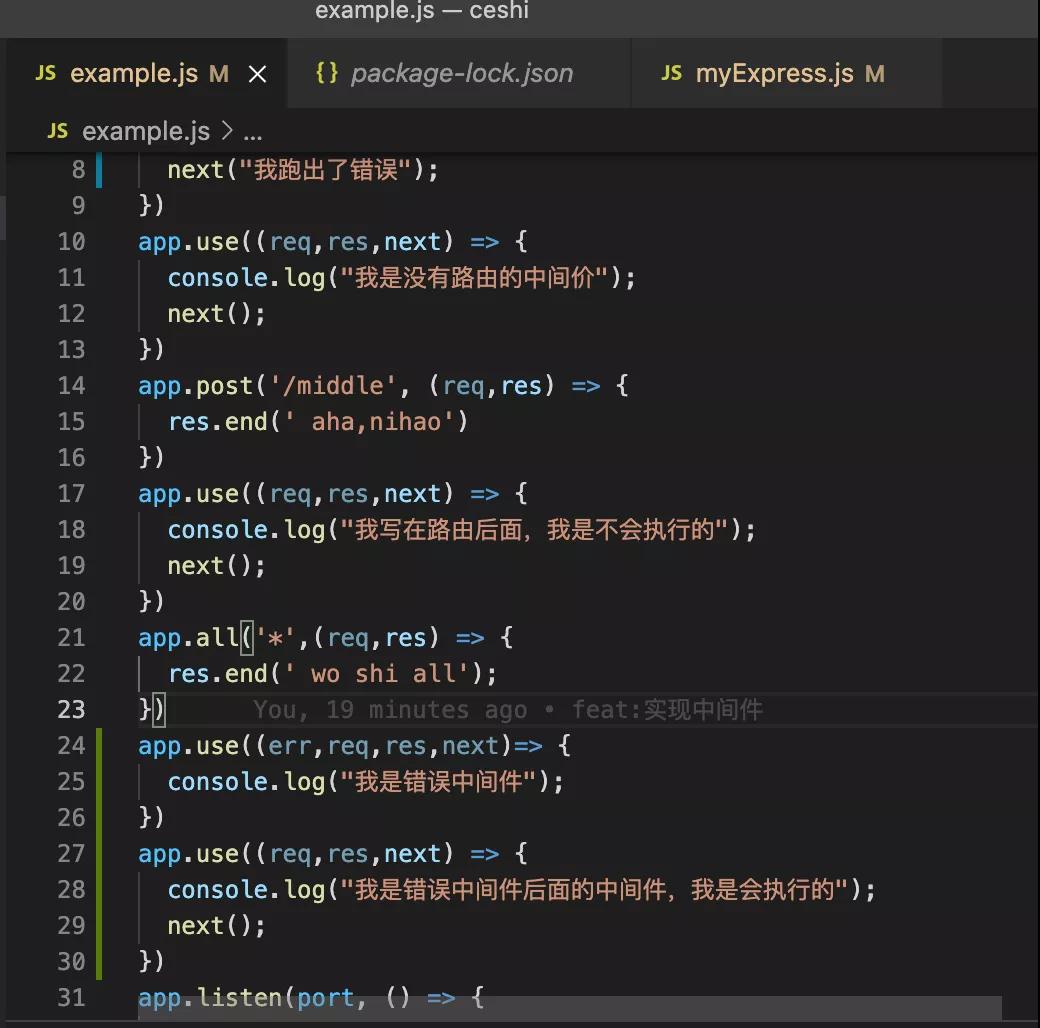Click next(); on line 29
Image resolution: width=1040 pixels, height=1028 pixels.
[x=216, y=926]
